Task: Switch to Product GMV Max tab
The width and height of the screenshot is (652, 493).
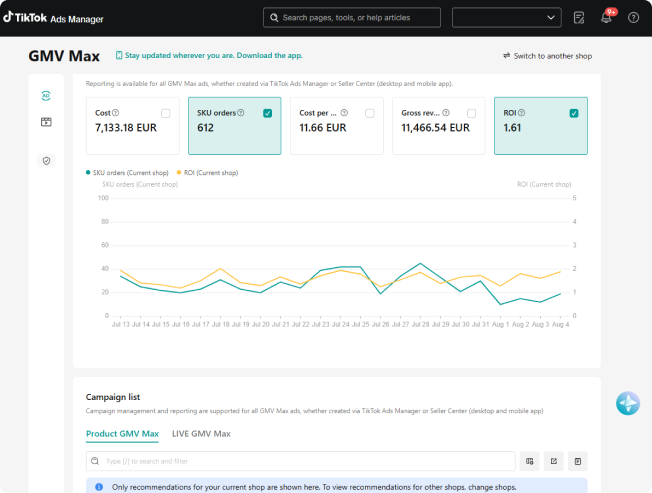Action: (122, 434)
